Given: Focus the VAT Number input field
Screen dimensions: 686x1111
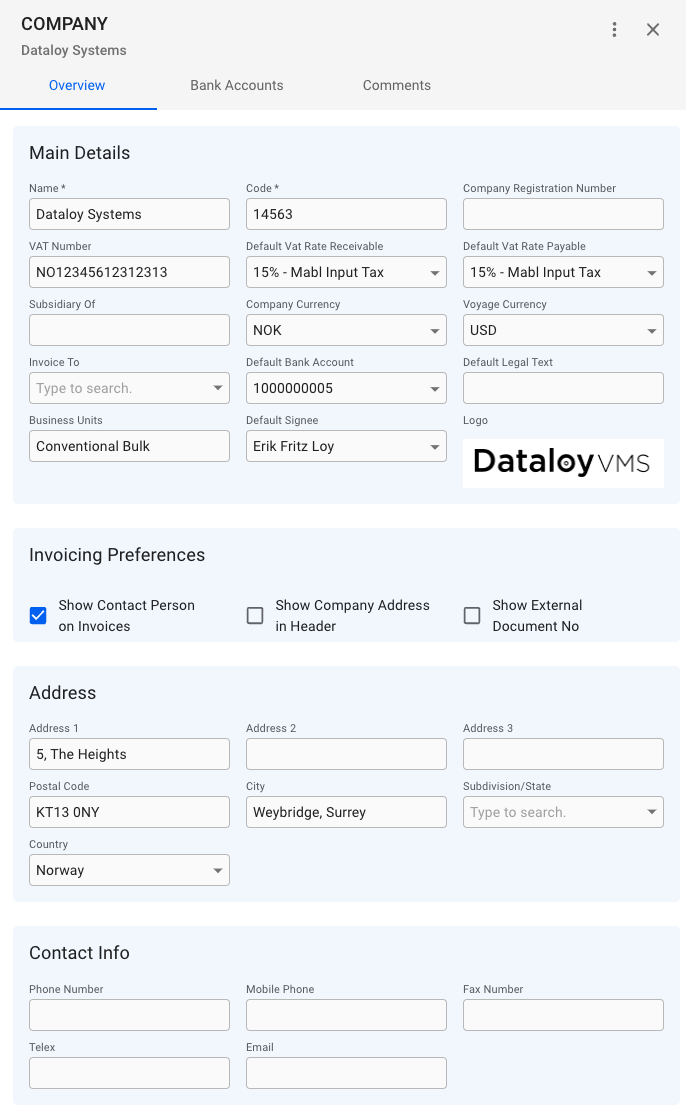Looking at the screenshot, I should coord(129,272).
